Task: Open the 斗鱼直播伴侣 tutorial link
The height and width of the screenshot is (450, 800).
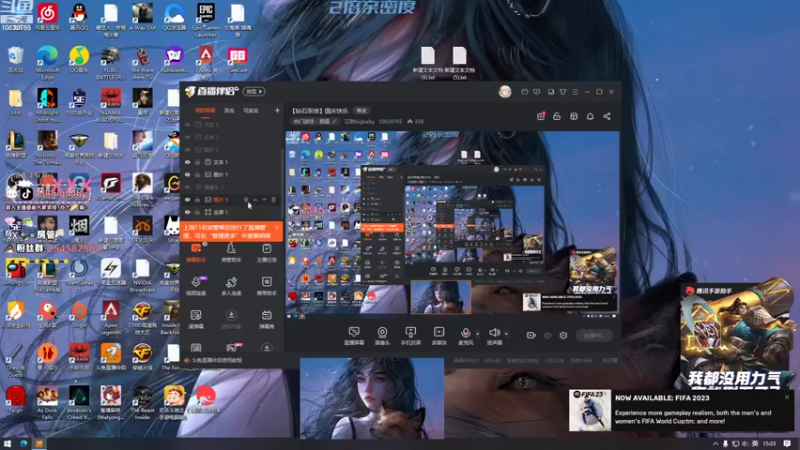Action: 216,360
